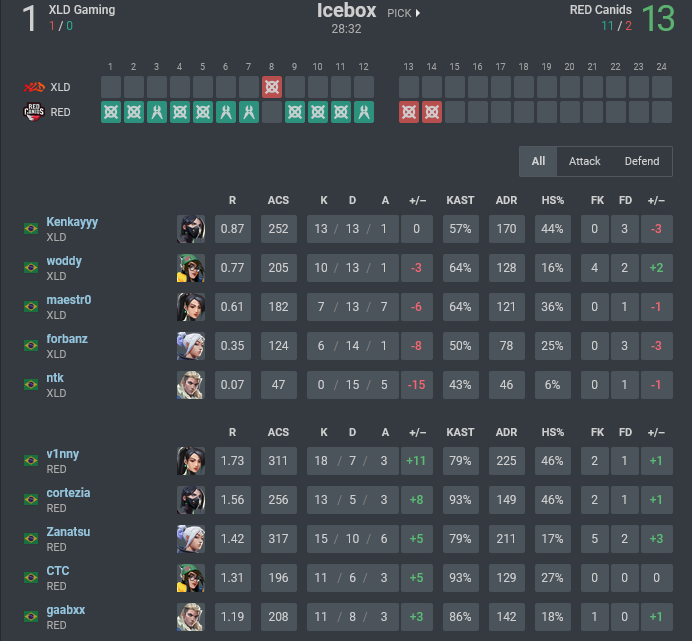The image size is (692, 641).
Task: Click ntk's Sova agent portrait
Action: [x=191, y=385]
